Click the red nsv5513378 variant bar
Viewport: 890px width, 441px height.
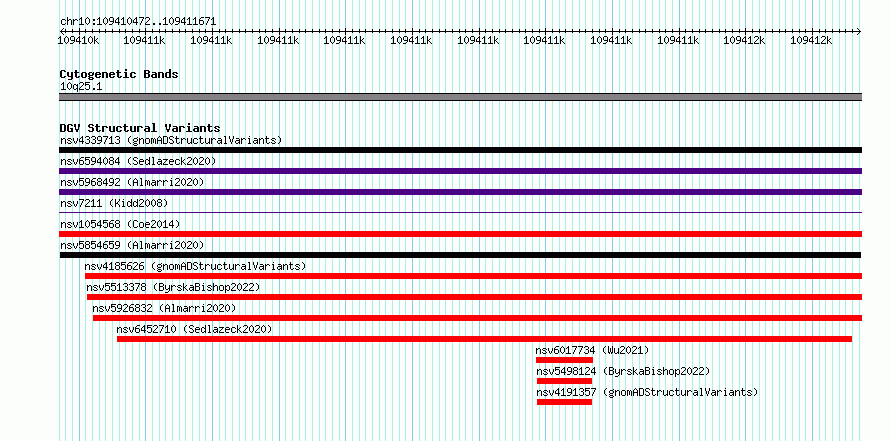click(x=475, y=297)
